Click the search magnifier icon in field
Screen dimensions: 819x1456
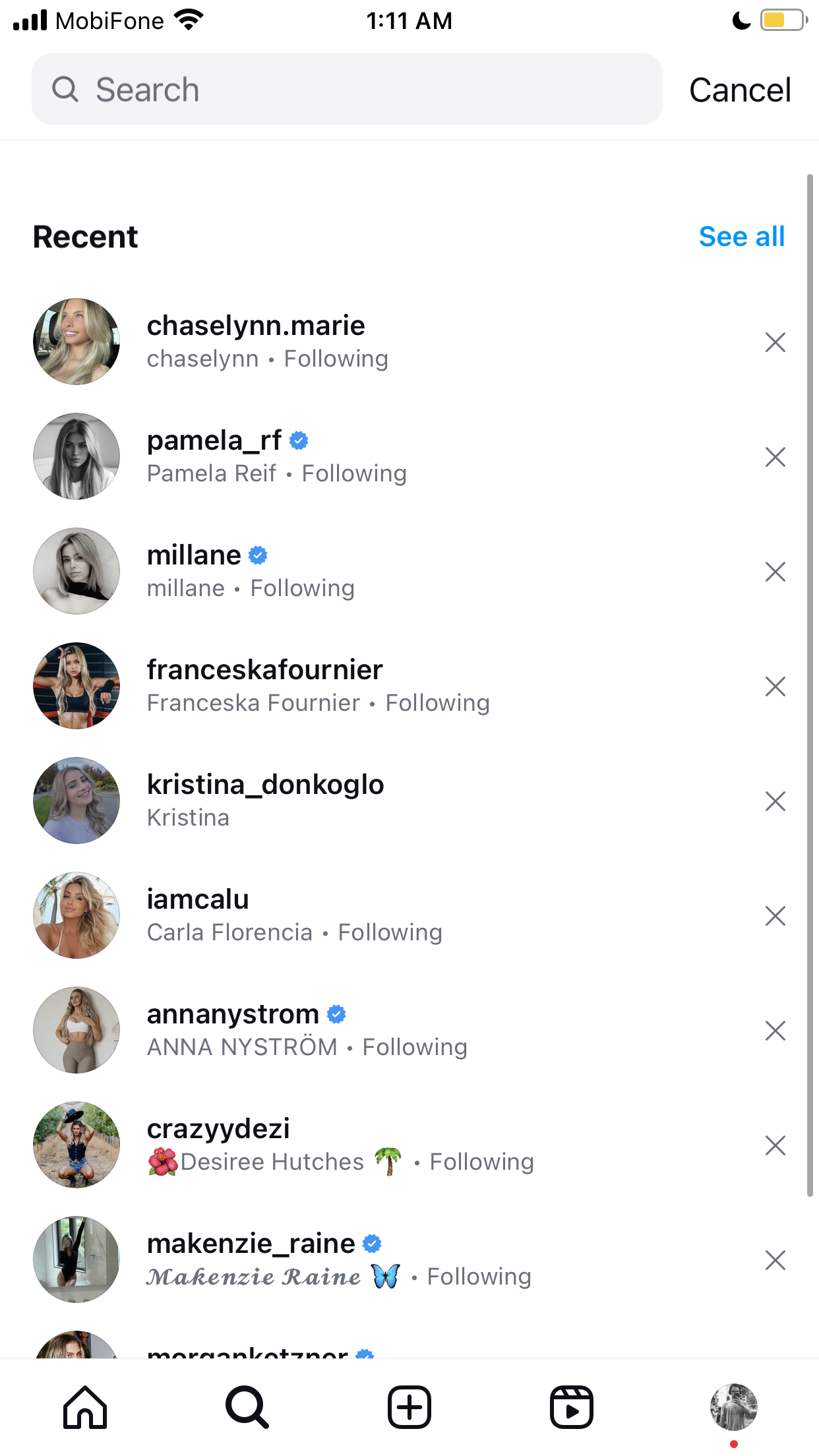[65, 89]
